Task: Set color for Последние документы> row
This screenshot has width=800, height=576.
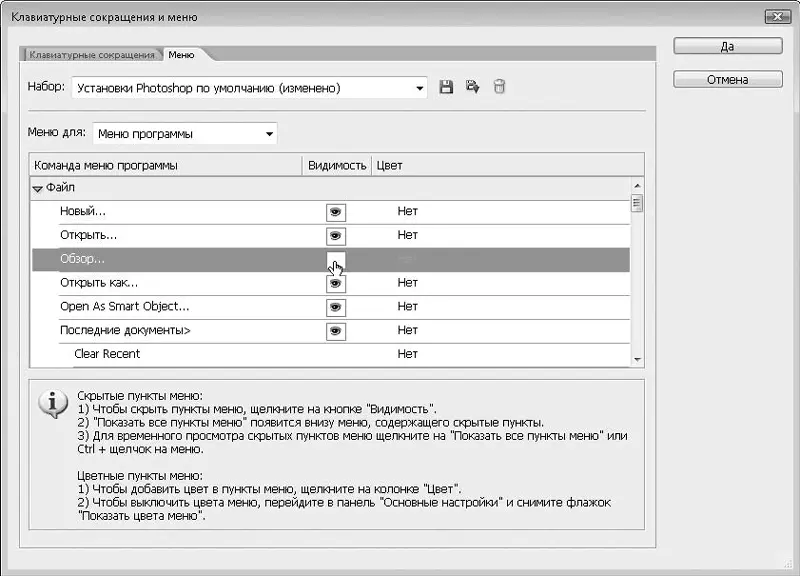Action: pyautogui.click(x=408, y=331)
